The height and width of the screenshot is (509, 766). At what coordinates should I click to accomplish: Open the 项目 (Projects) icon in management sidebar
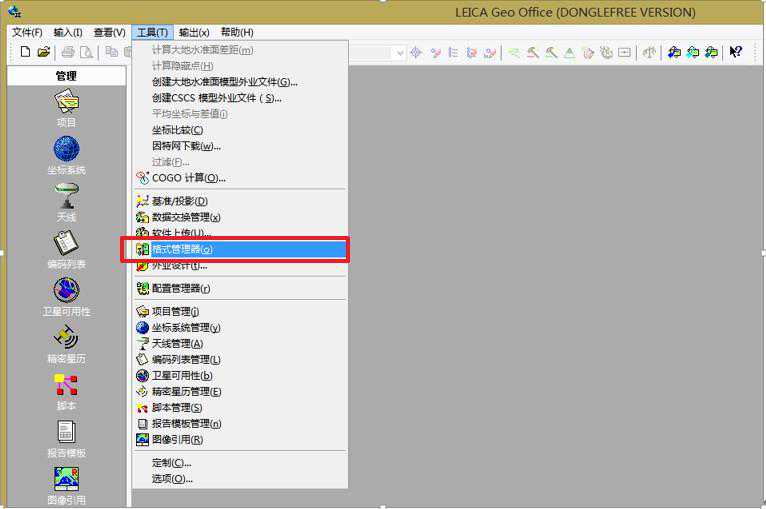pyautogui.click(x=66, y=101)
